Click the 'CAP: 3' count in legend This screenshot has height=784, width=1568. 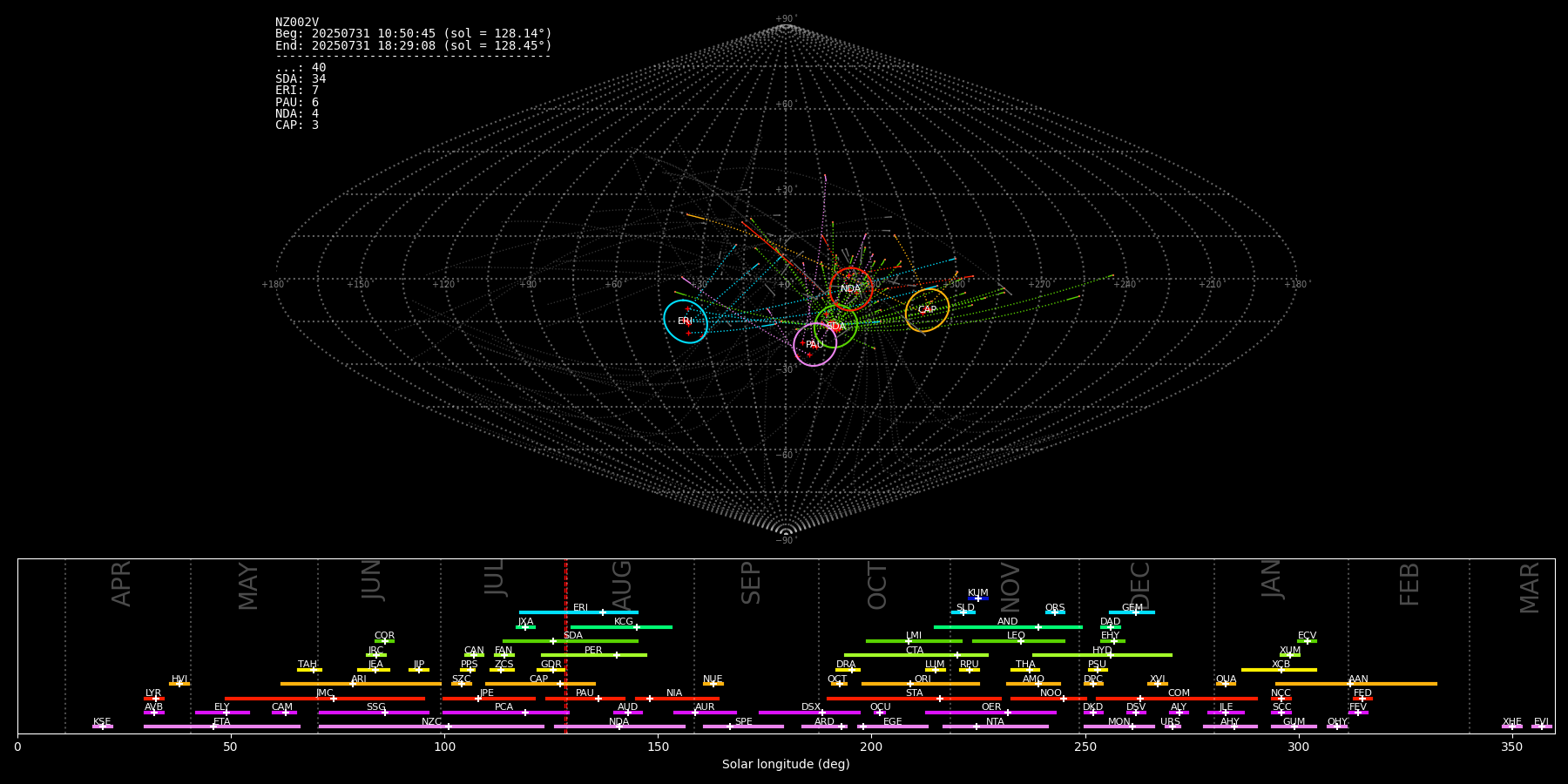click(297, 125)
